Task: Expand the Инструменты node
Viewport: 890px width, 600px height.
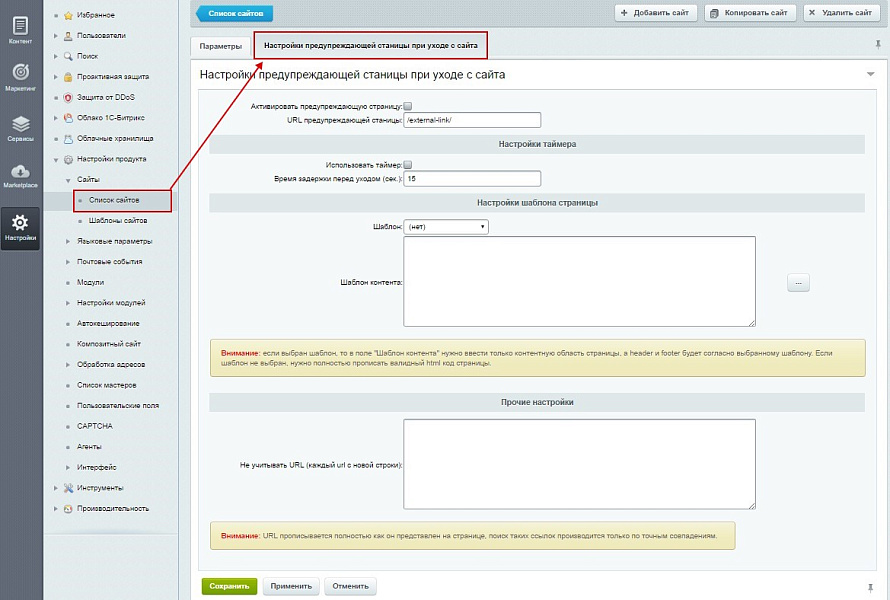Action: pyautogui.click(x=56, y=488)
